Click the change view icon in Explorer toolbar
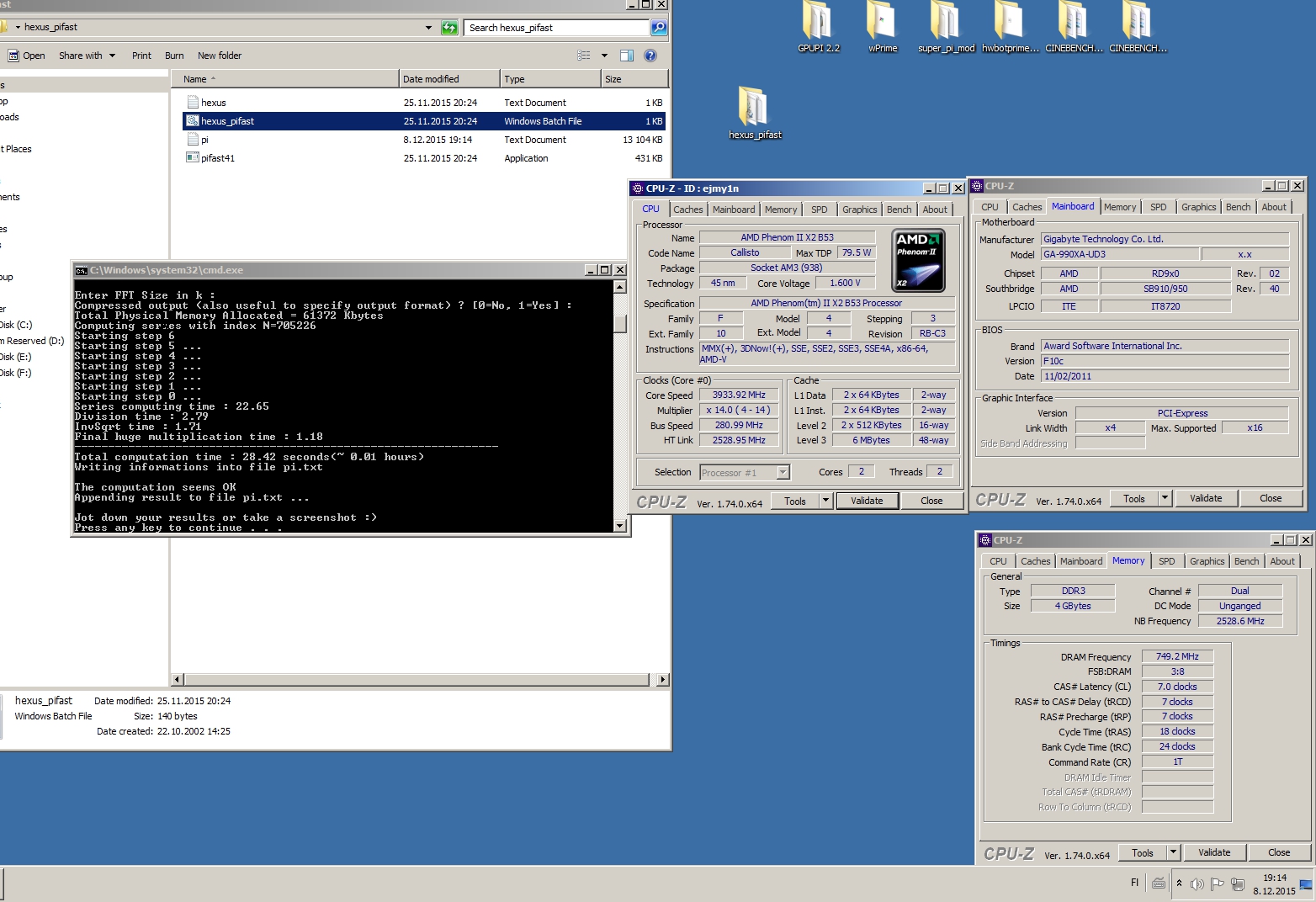Image resolution: width=1316 pixels, height=902 pixels. [x=584, y=56]
